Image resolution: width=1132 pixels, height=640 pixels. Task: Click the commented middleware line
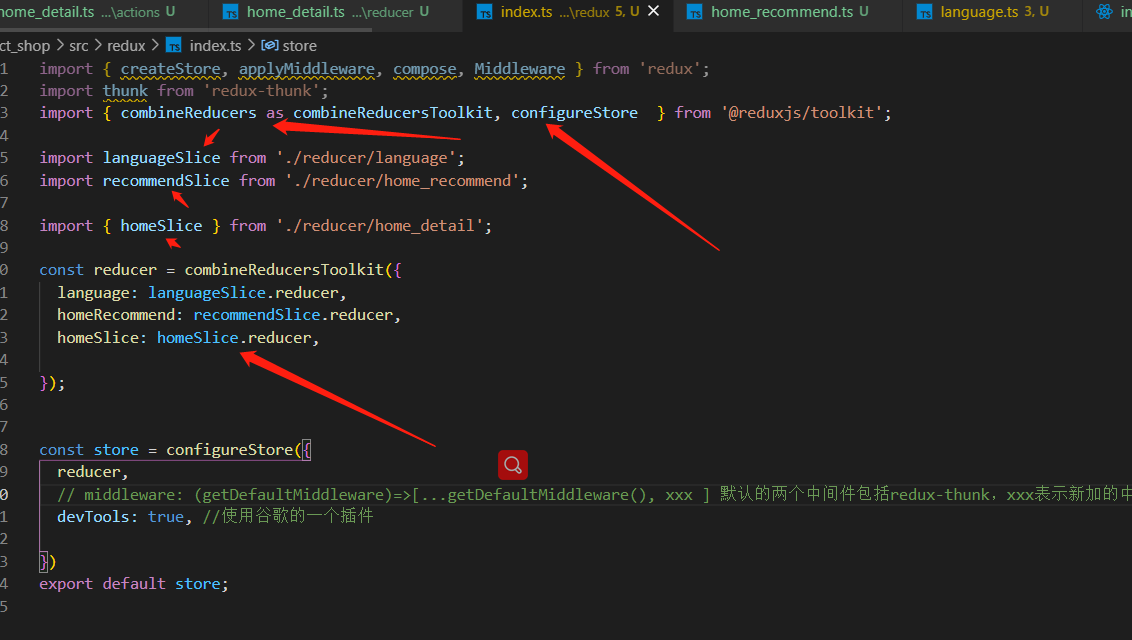594,494
